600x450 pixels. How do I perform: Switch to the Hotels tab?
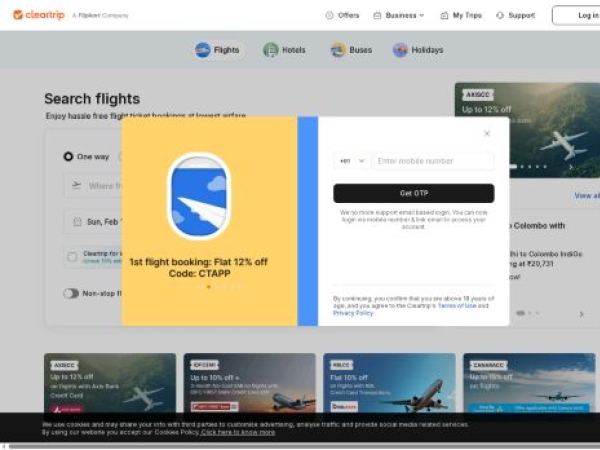point(284,50)
